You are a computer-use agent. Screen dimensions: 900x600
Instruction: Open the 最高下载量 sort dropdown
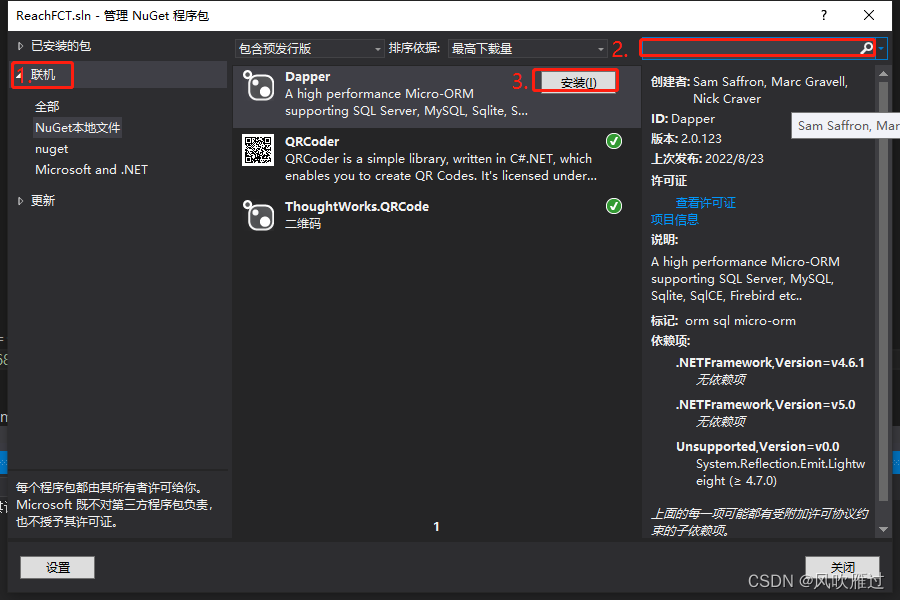coord(527,47)
